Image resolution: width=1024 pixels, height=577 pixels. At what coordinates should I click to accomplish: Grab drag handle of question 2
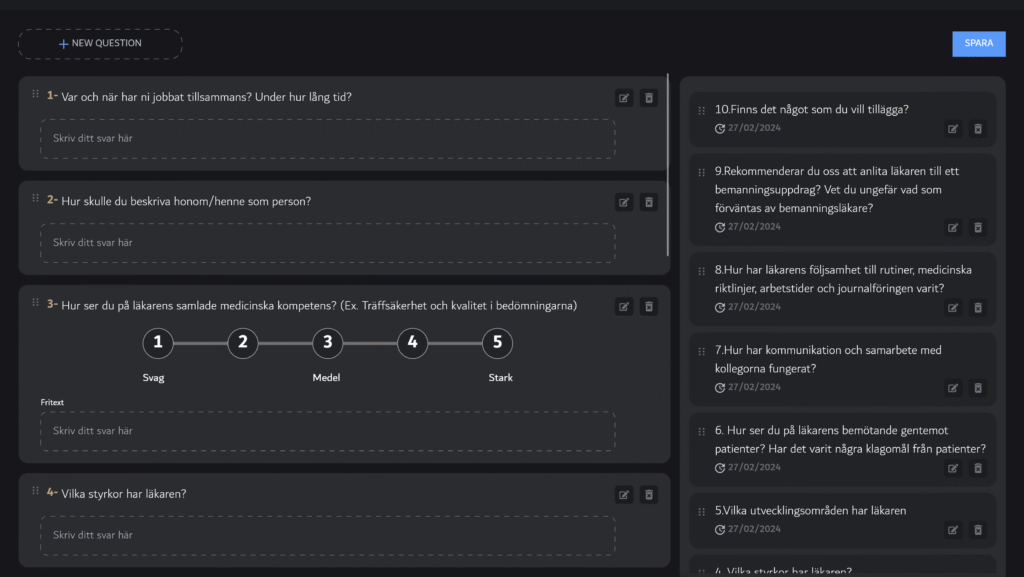tap(35, 199)
